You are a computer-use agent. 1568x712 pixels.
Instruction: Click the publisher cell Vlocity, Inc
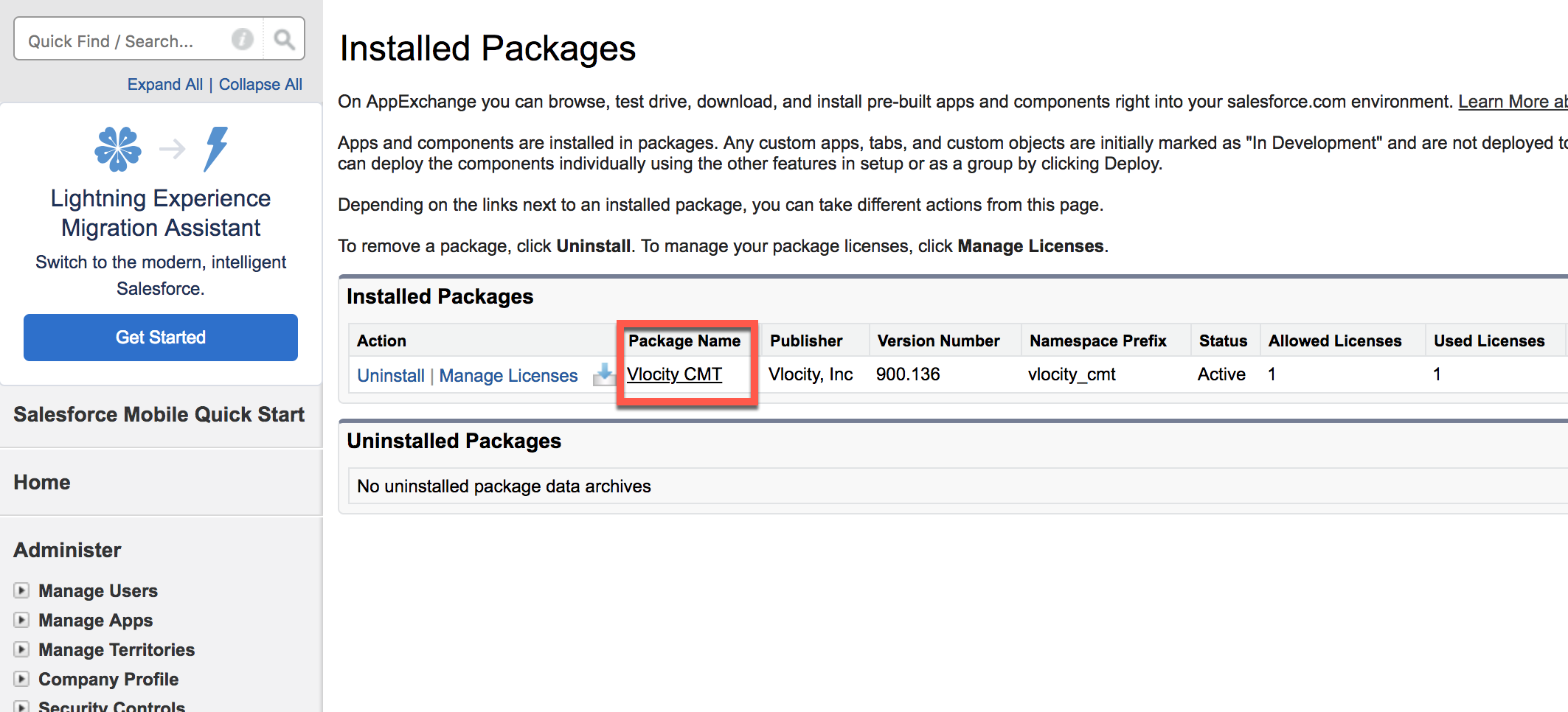coord(811,374)
